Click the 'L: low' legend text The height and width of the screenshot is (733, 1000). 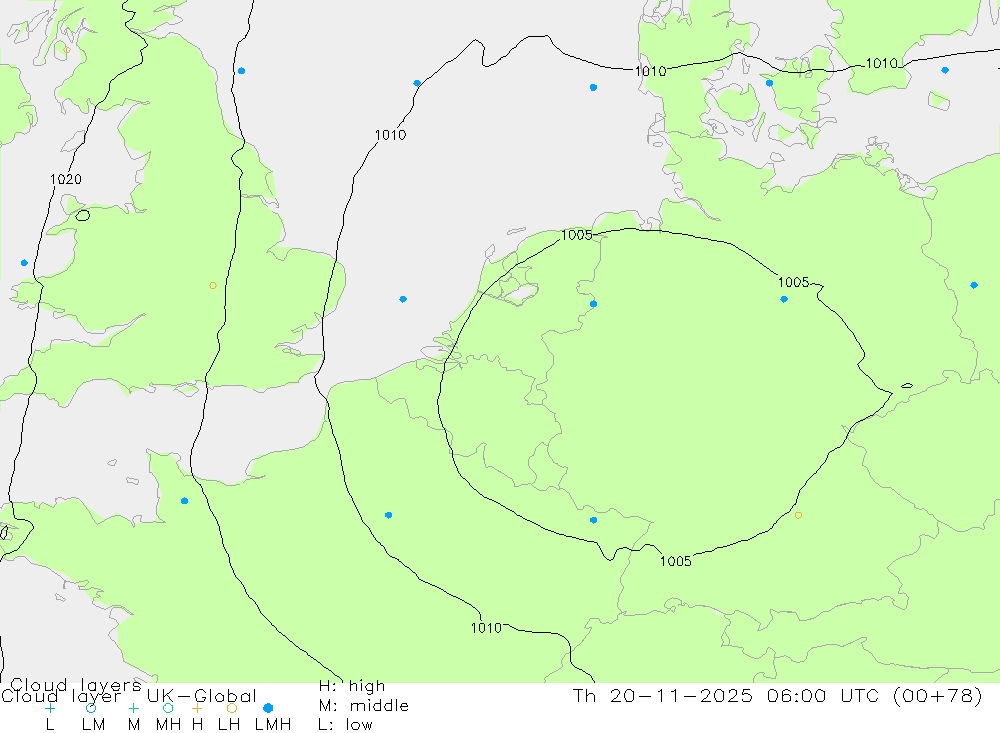click(x=346, y=725)
